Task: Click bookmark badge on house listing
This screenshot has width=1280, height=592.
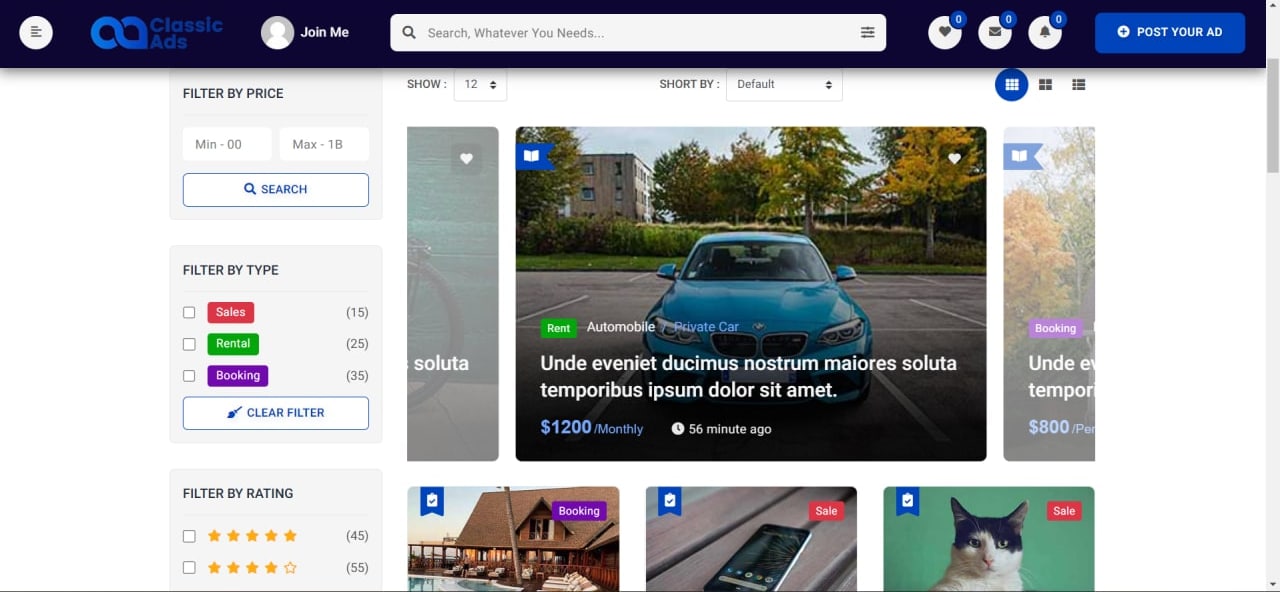Action: (431, 501)
